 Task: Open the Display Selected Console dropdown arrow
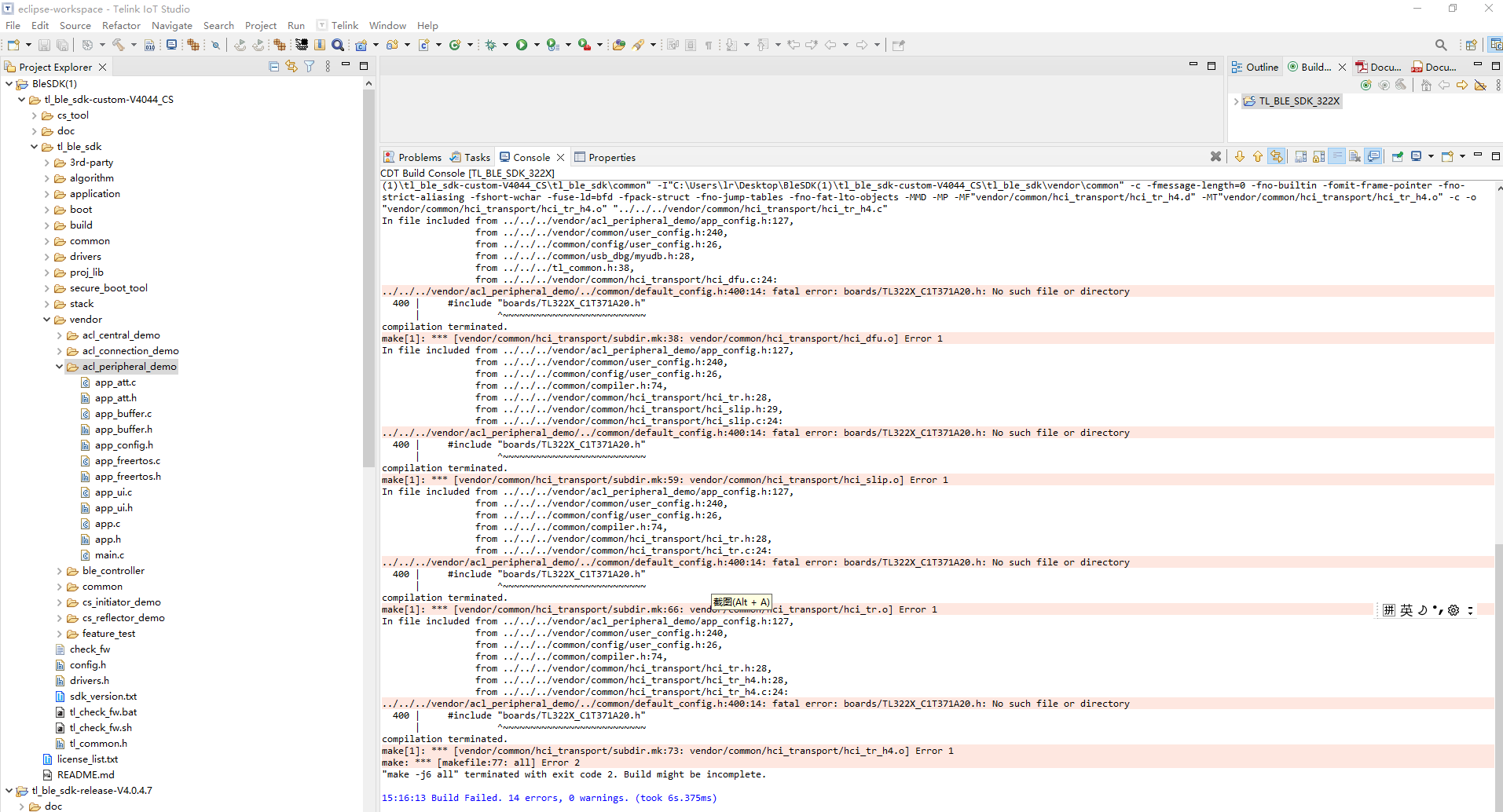click(1431, 156)
